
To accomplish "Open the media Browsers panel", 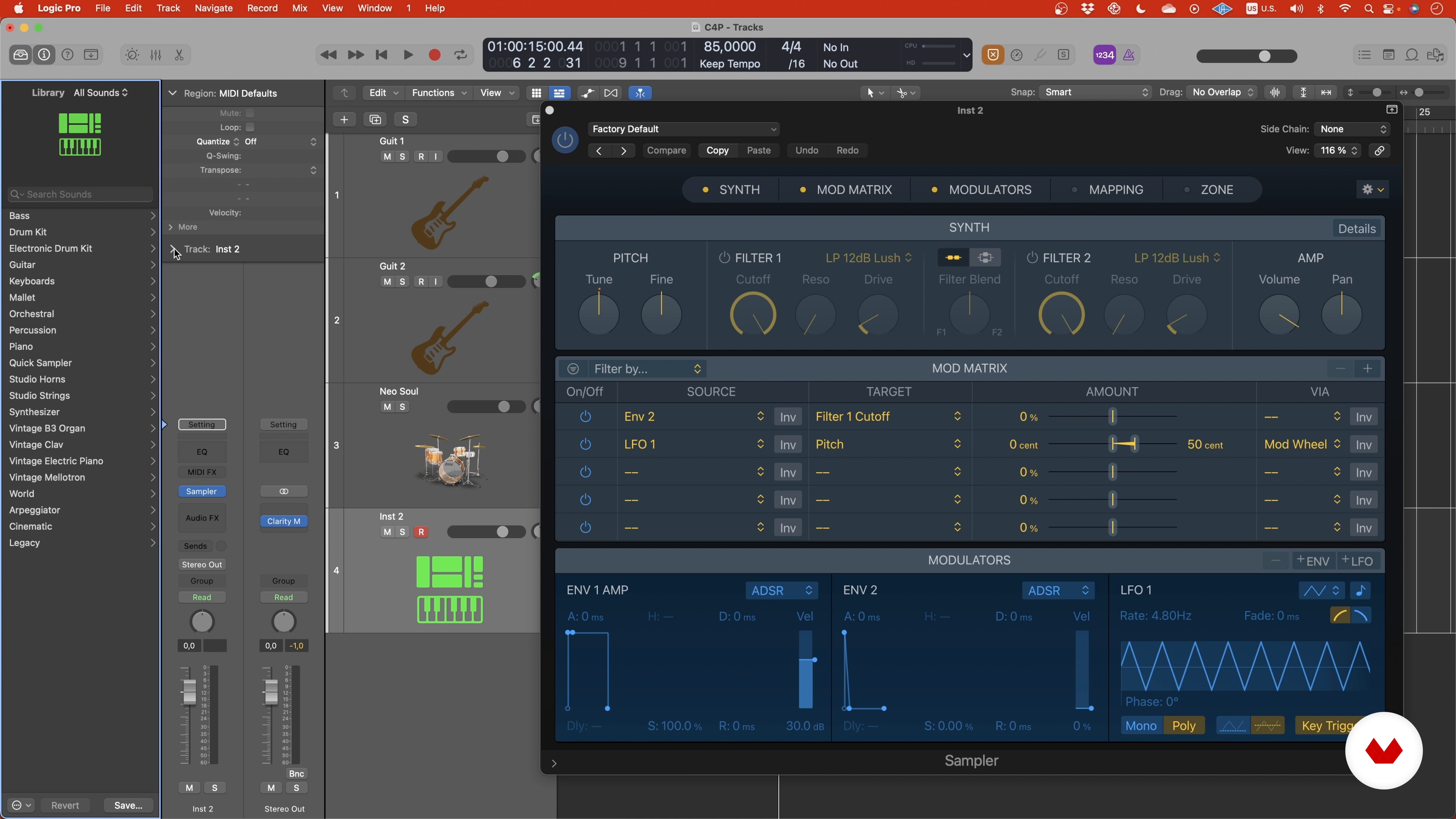I will (x=1436, y=55).
